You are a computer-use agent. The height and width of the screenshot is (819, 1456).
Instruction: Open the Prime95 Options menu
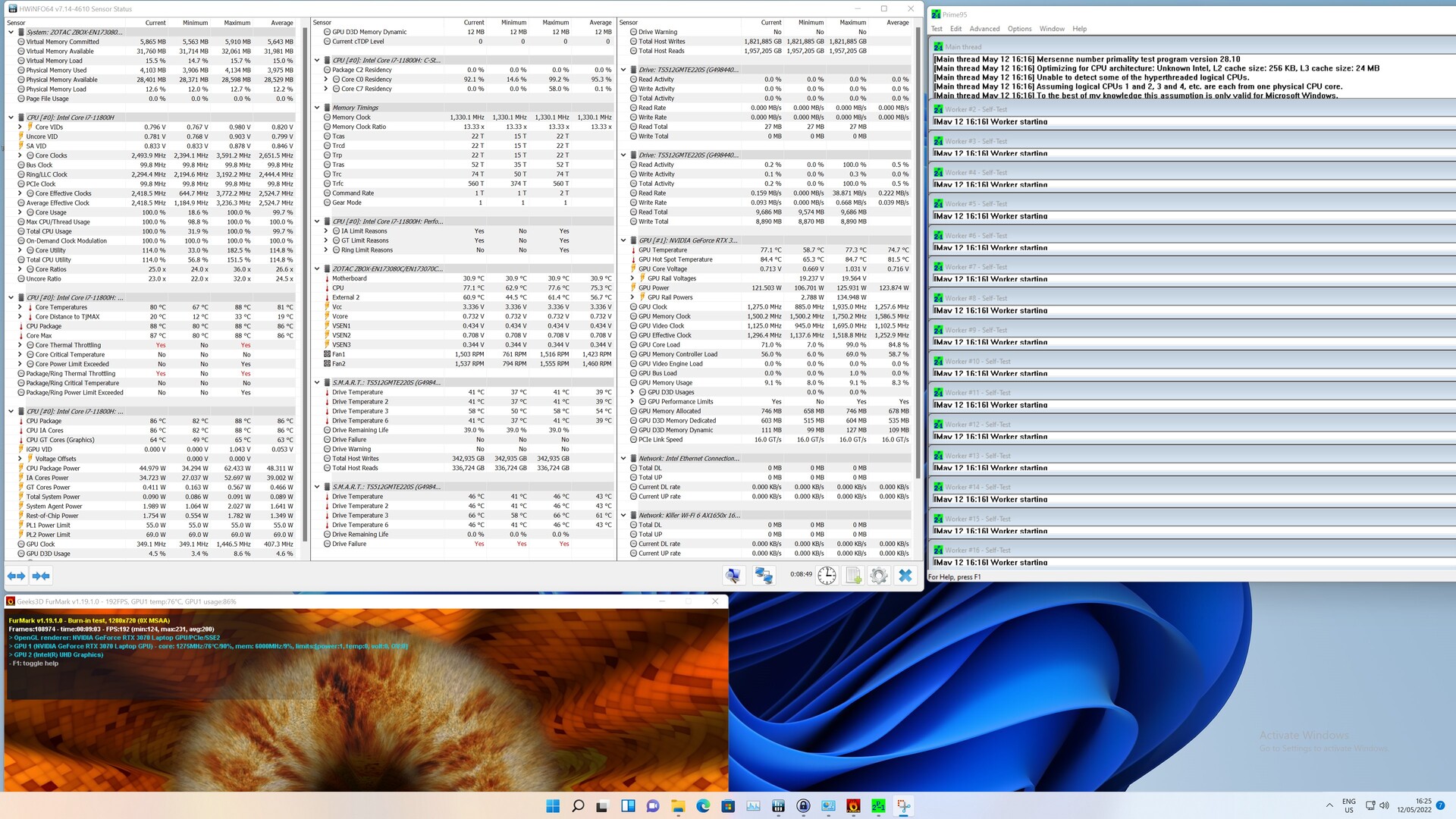tap(1019, 29)
